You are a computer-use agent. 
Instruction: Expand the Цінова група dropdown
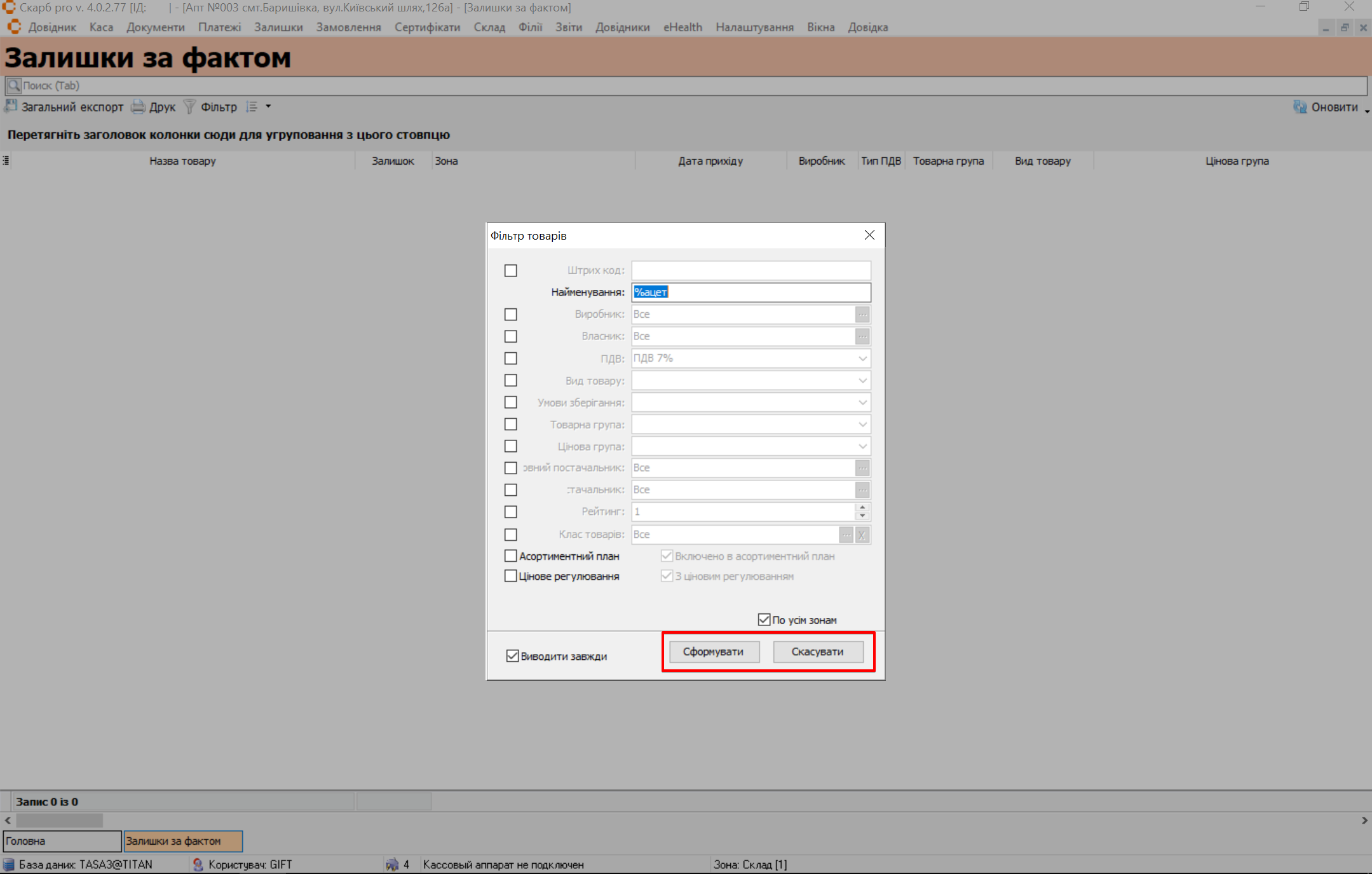click(x=862, y=446)
